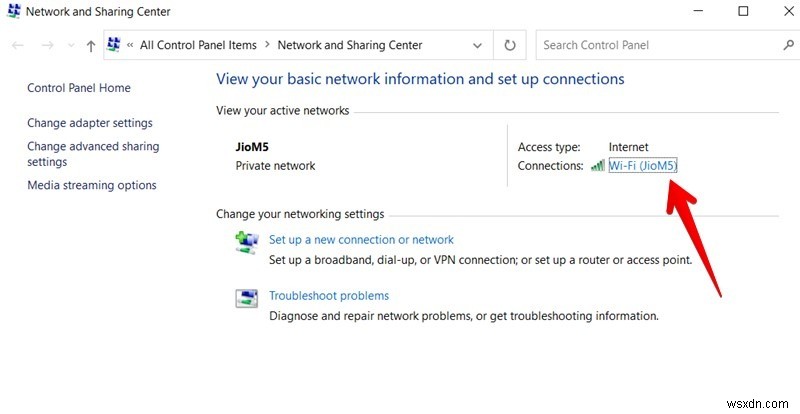Open Media streaming options
Screen dimensions: 800x414
[x=92, y=185]
